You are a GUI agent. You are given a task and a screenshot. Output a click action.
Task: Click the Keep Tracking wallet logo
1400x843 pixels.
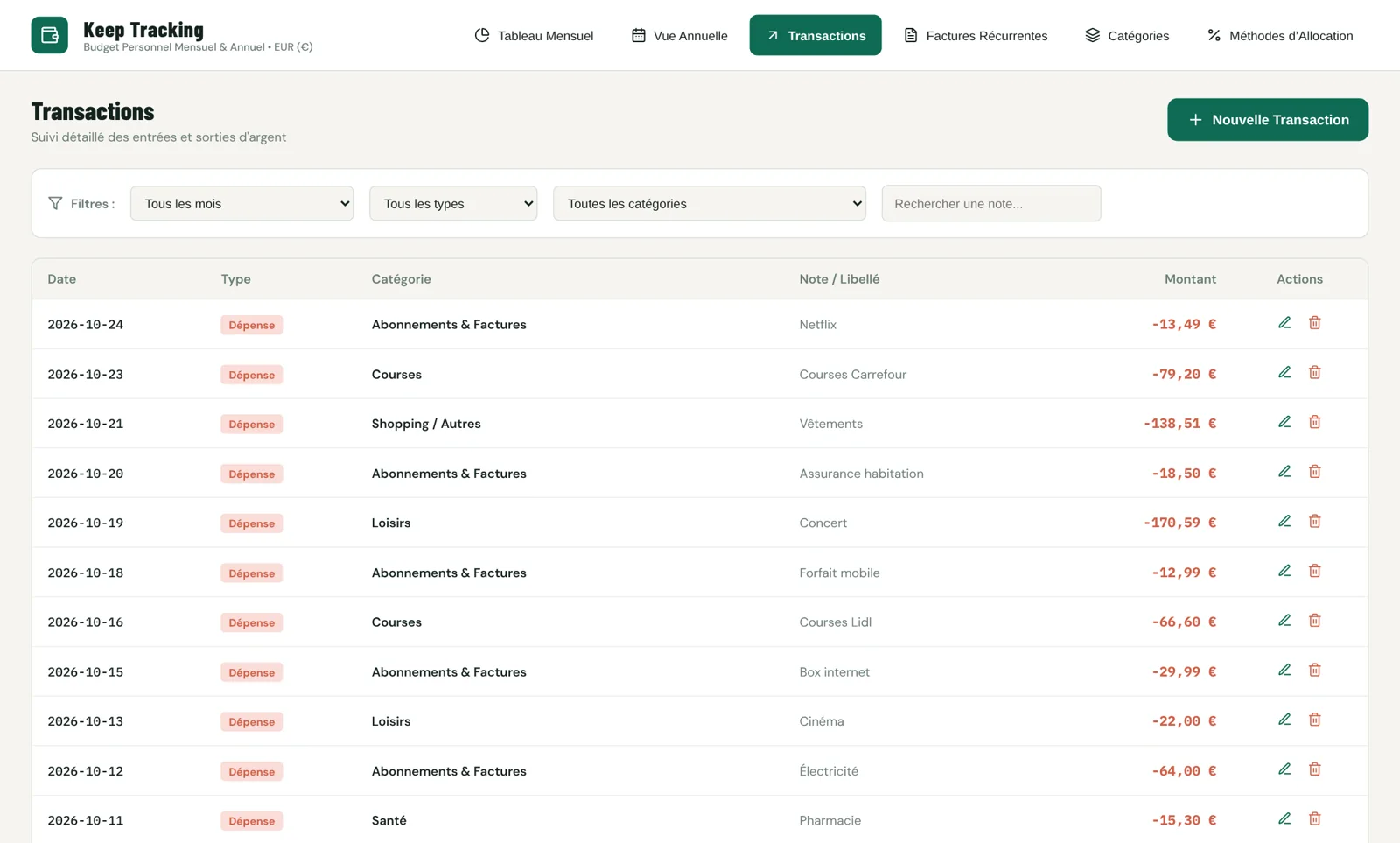(x=49, y=35)
